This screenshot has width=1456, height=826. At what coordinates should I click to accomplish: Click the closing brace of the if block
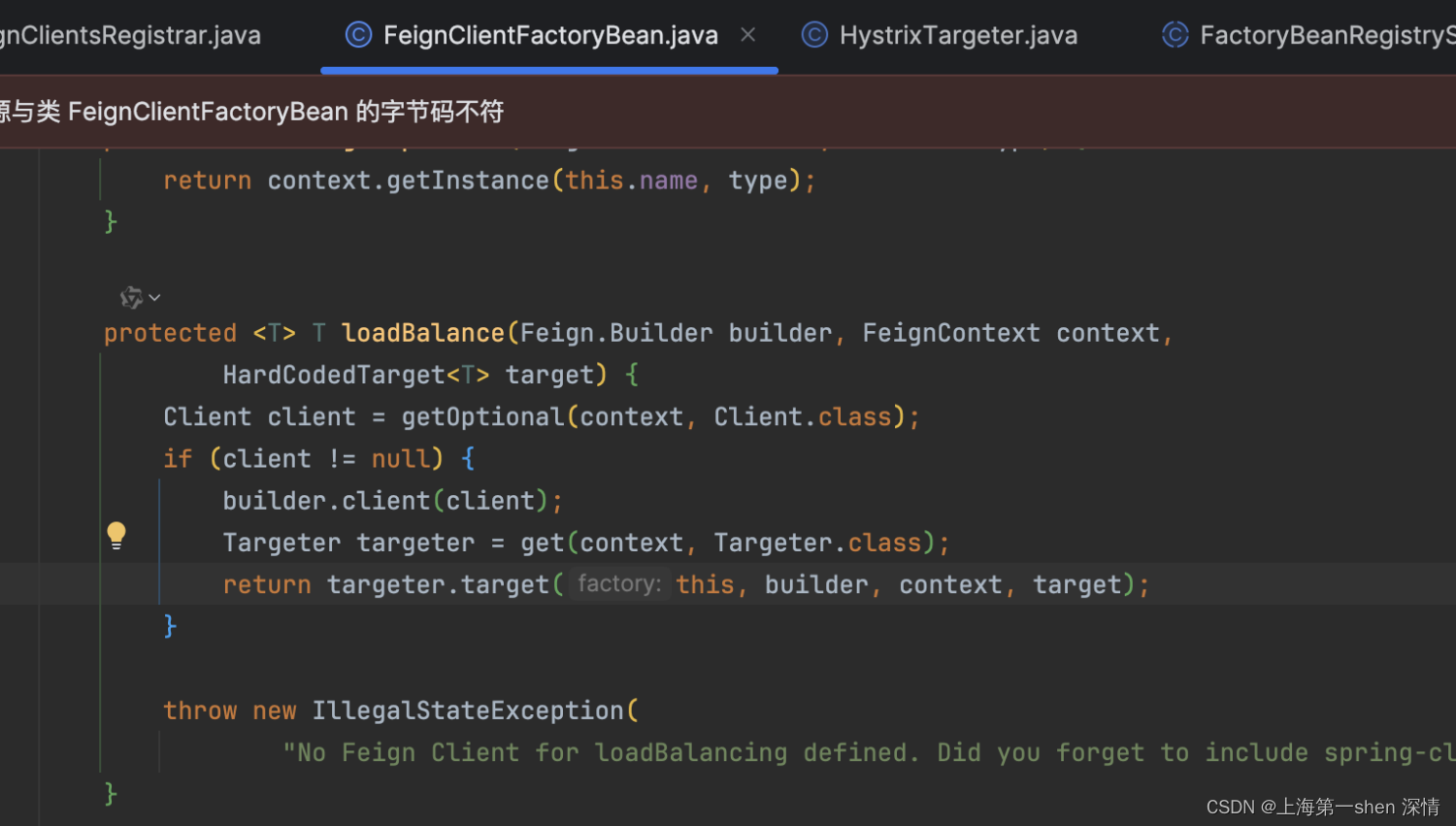[170, 626]
